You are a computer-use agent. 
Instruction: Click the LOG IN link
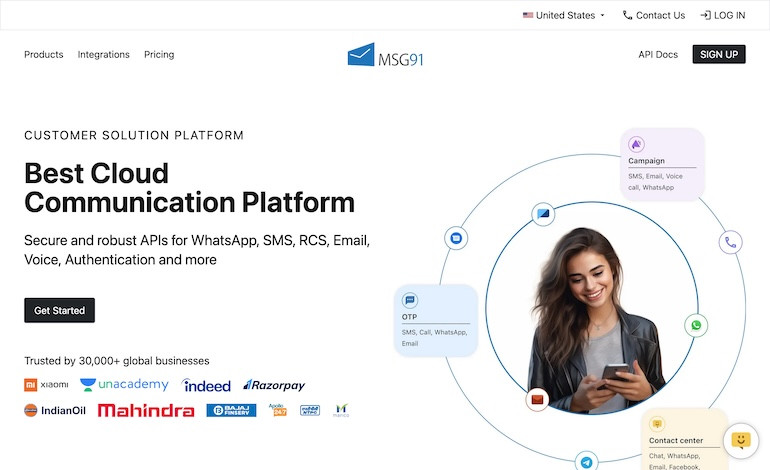[722, 15]
